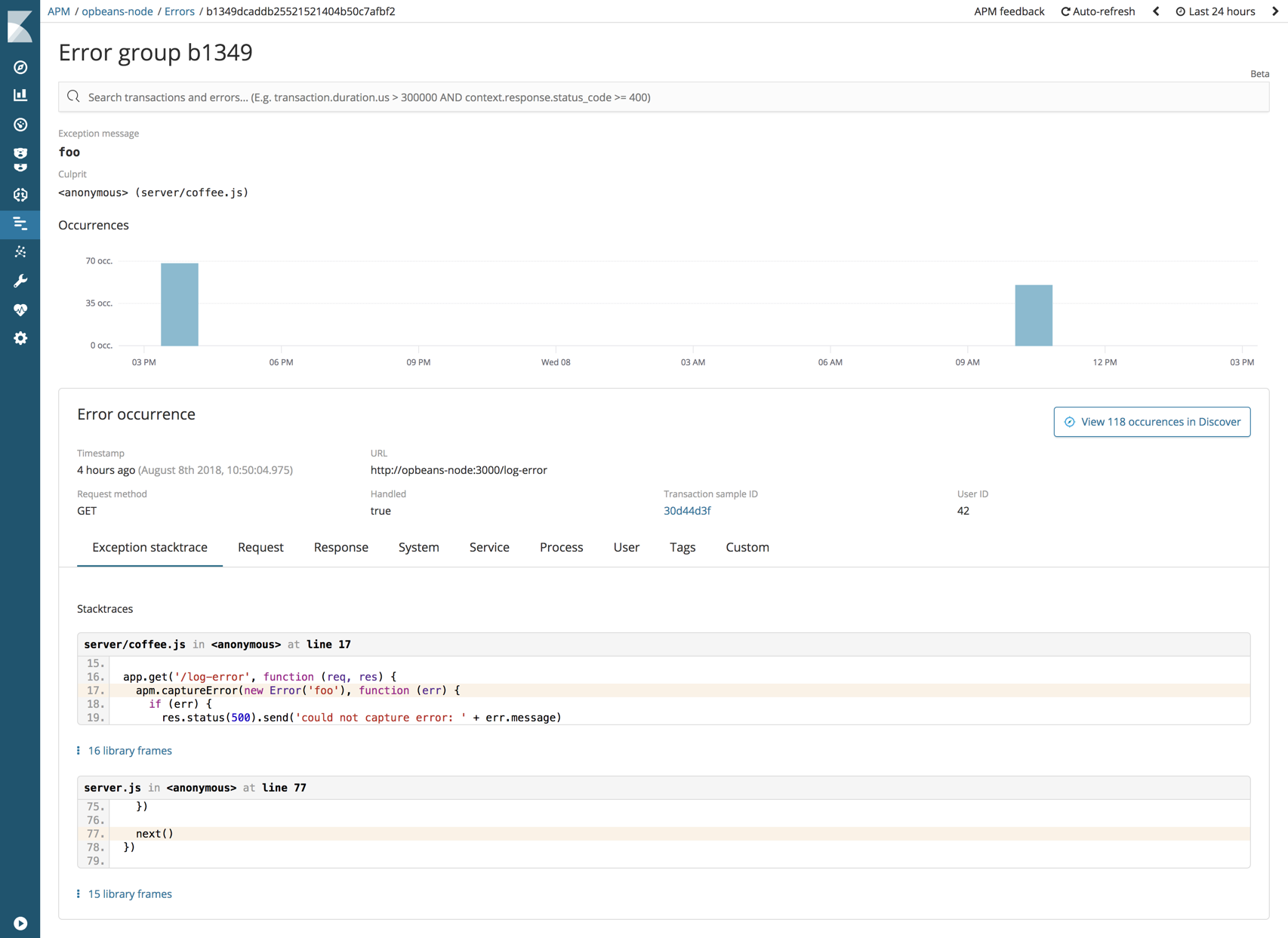Image resolution: width=1288 pixels, height=938 pixels.
Task: Step time range backward with left chevron
Action: coord(1156,11)
